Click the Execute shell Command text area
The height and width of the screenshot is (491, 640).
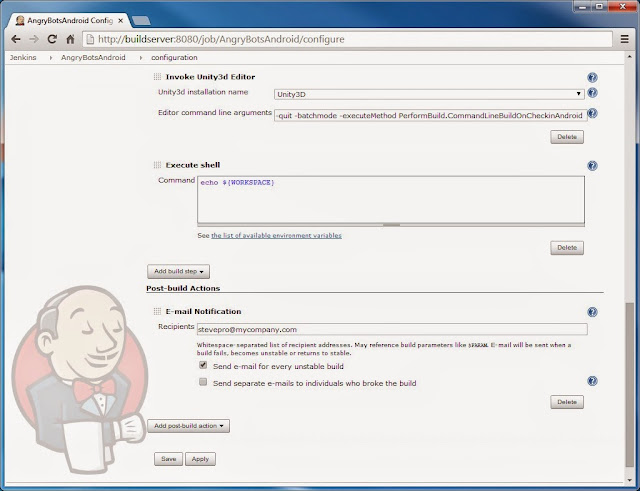[x=391, y=200]
